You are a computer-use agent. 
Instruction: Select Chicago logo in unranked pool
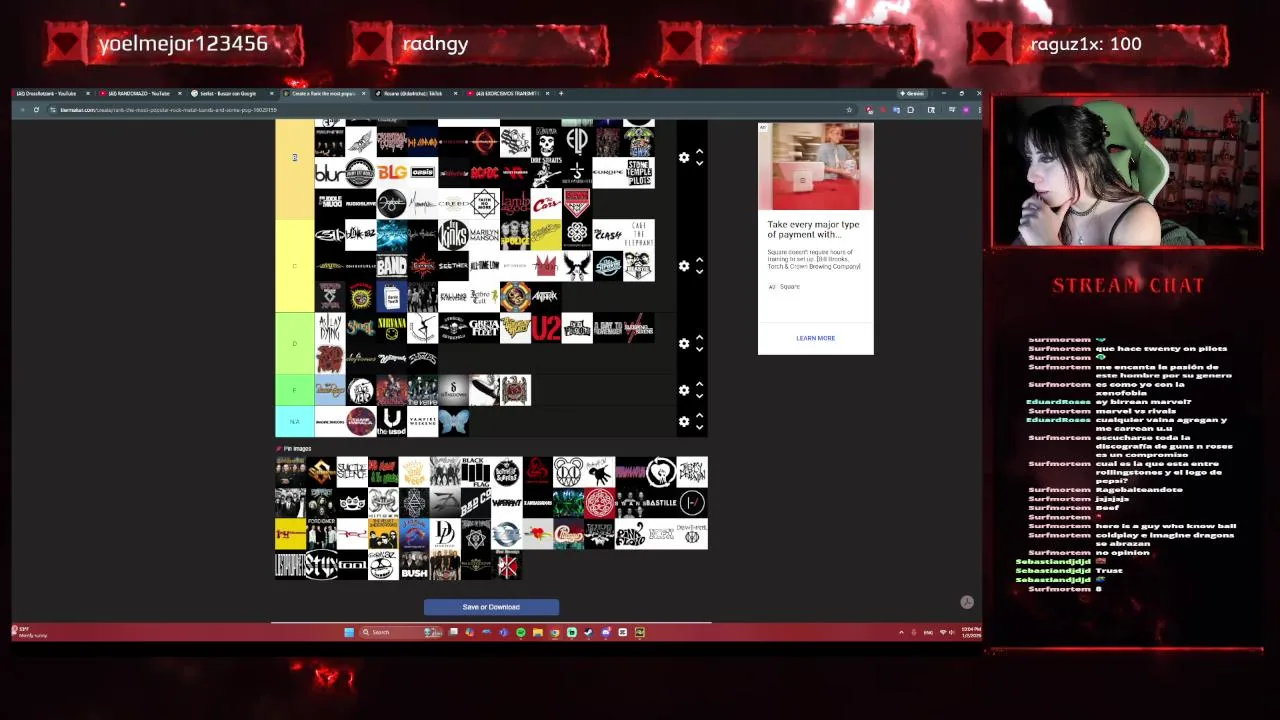click(x=569, y=534)
